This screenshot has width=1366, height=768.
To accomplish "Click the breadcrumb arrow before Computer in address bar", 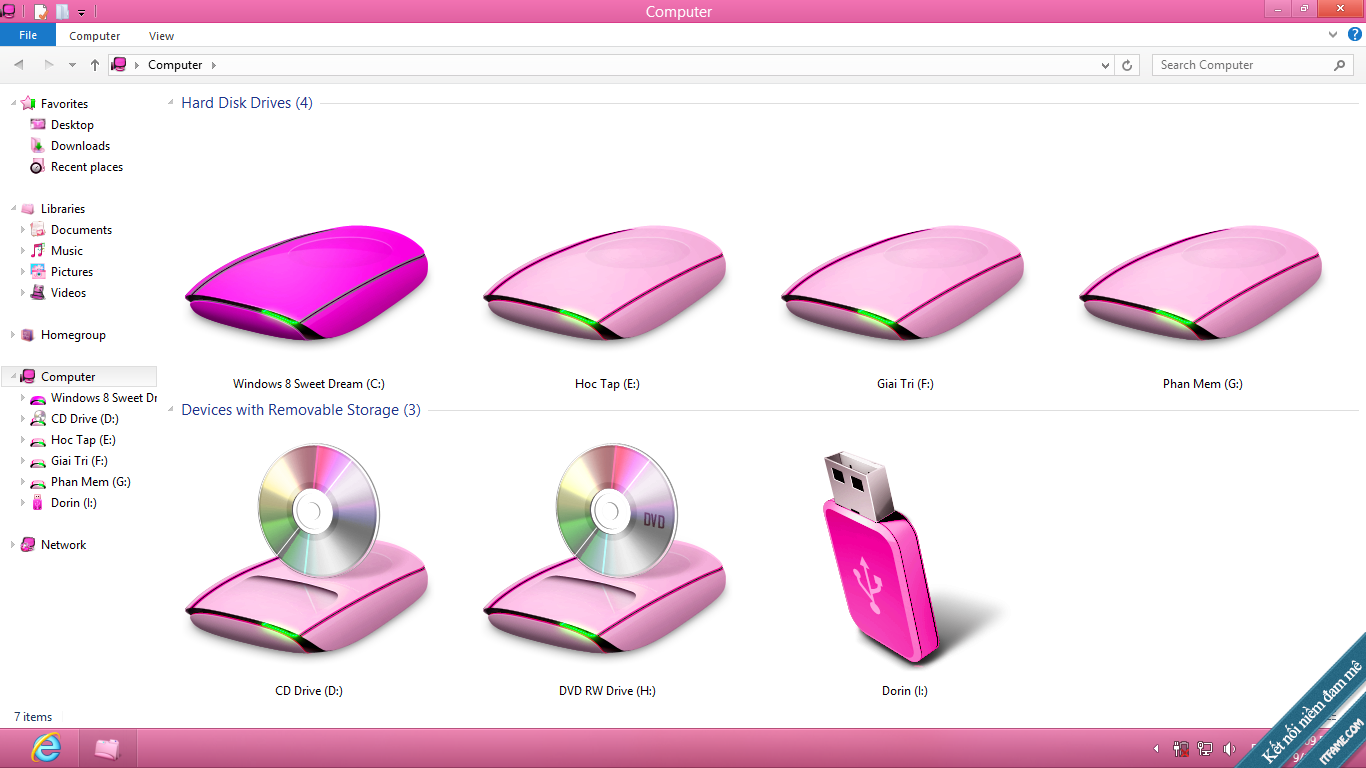I will tap(137, 65).
